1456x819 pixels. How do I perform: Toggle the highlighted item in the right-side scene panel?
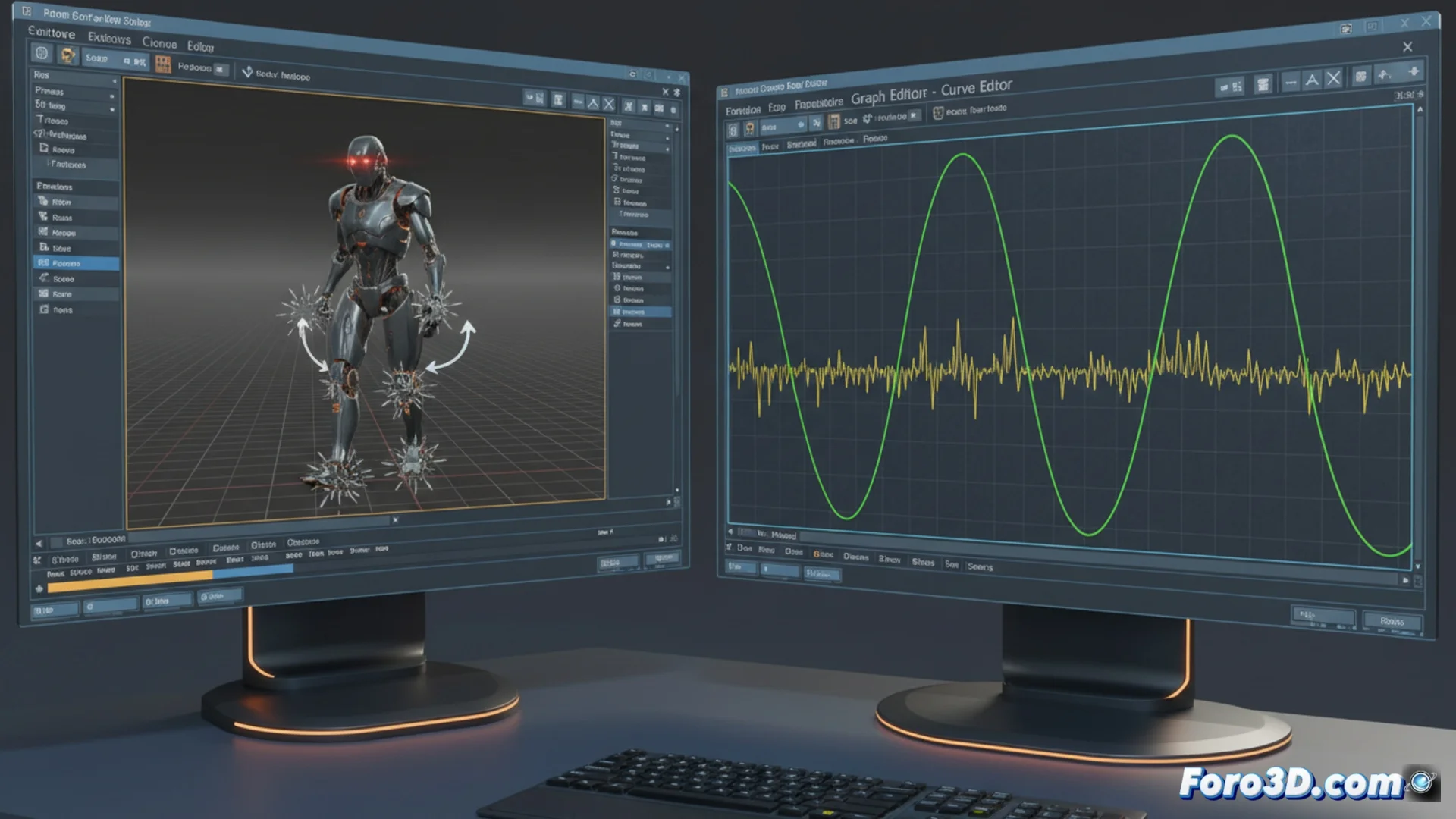pos(639,311)
